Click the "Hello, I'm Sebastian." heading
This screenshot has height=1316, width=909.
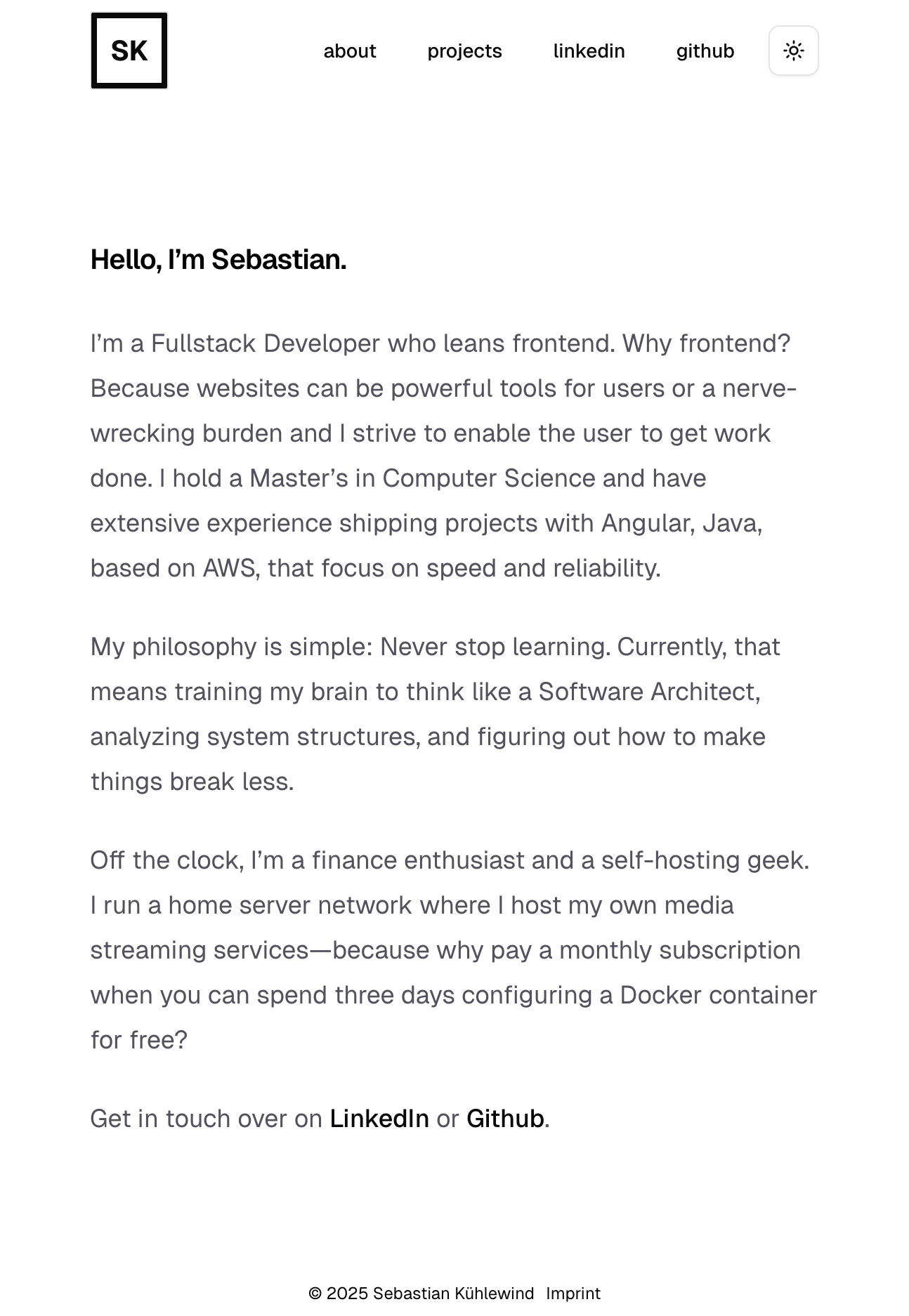(218, 260)
